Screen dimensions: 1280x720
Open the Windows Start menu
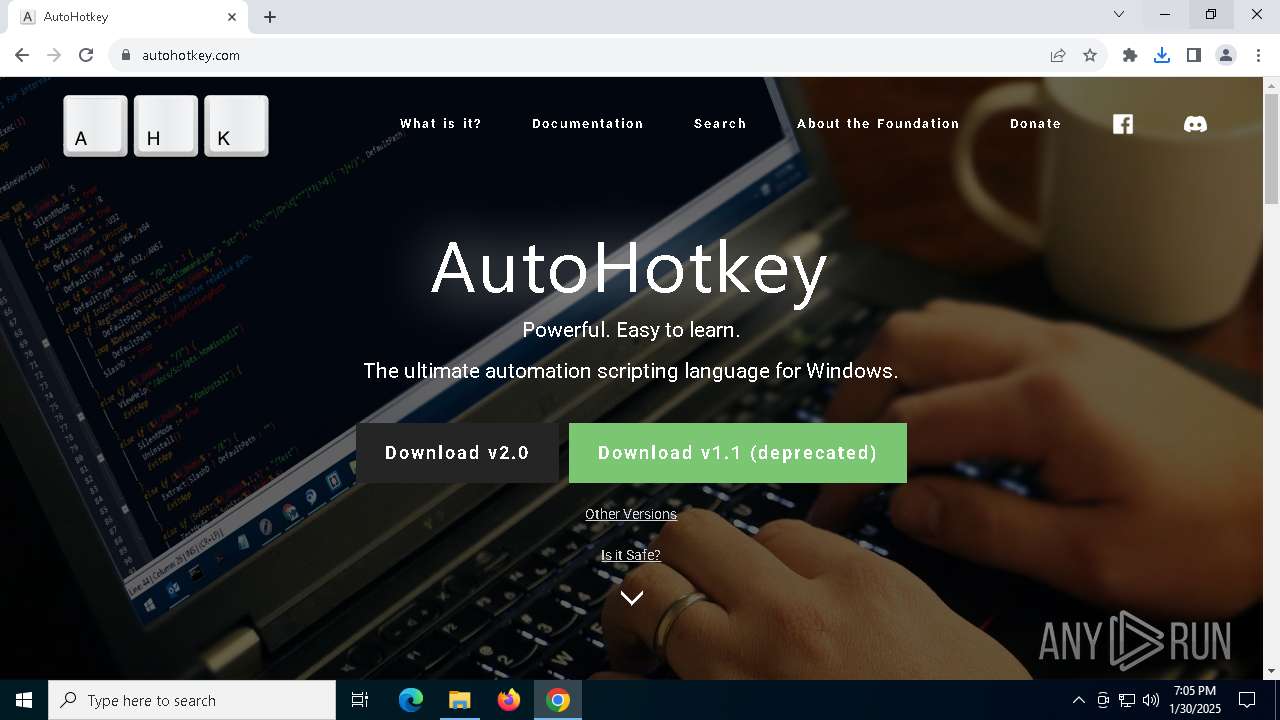[24, 700]
